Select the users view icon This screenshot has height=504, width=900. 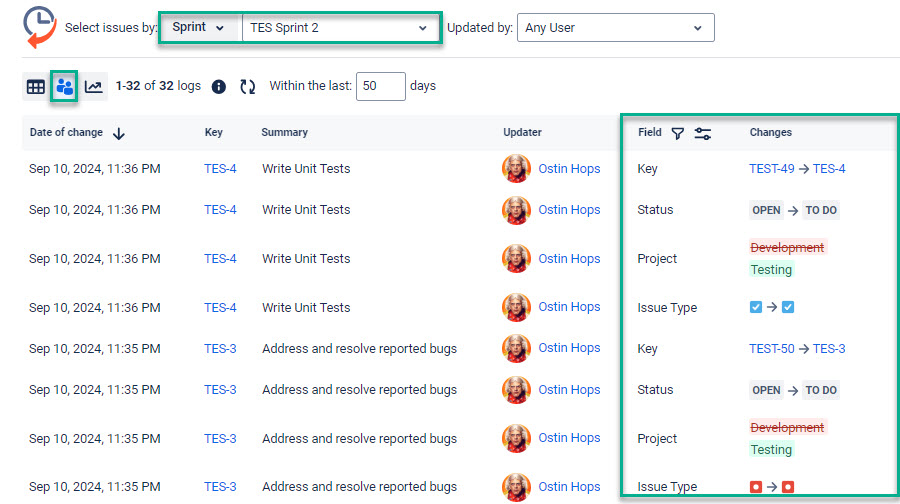(64, 87)
